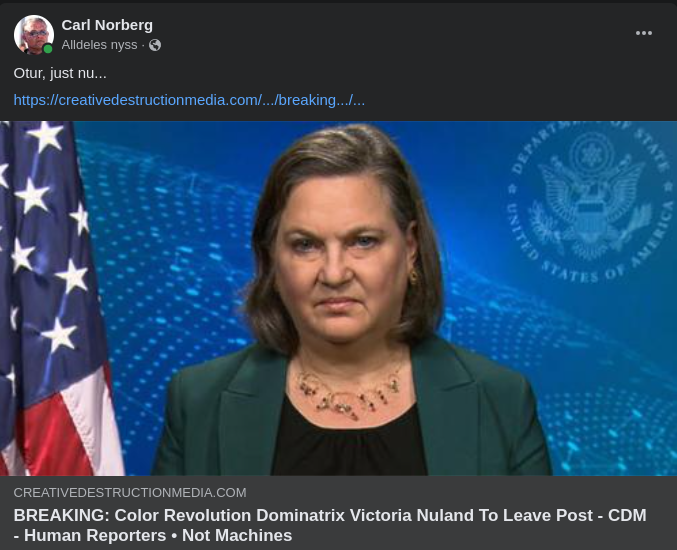This screenshot has width=677, height=550.
Task: Follow the creativedestructionmedia.com URL link
Action: tap(189, 100)
